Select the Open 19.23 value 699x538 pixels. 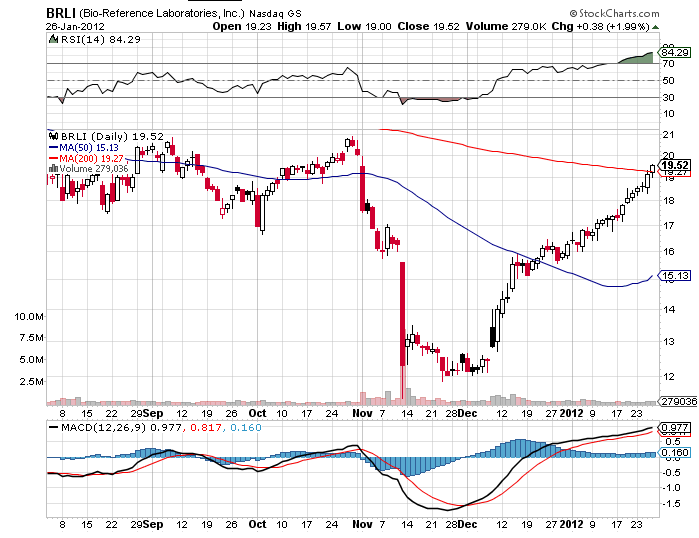pos(242,26)
